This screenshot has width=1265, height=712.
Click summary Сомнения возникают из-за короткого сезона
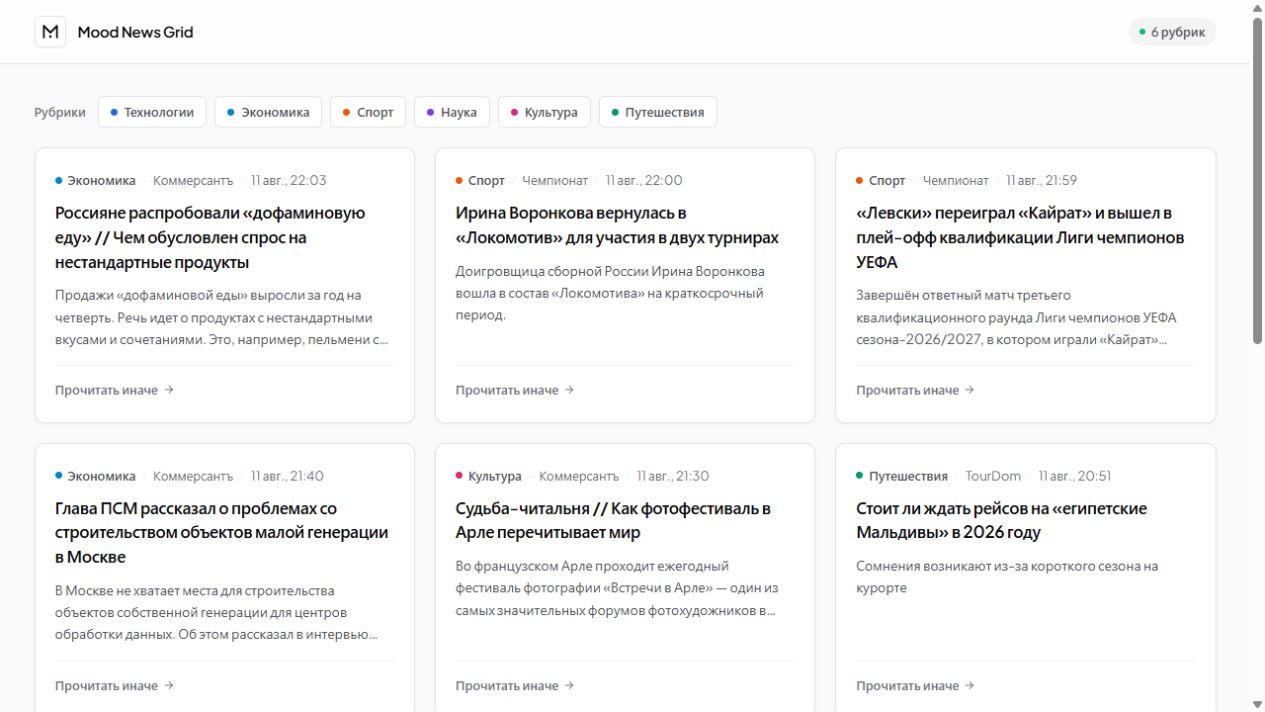coord(1007,577)
